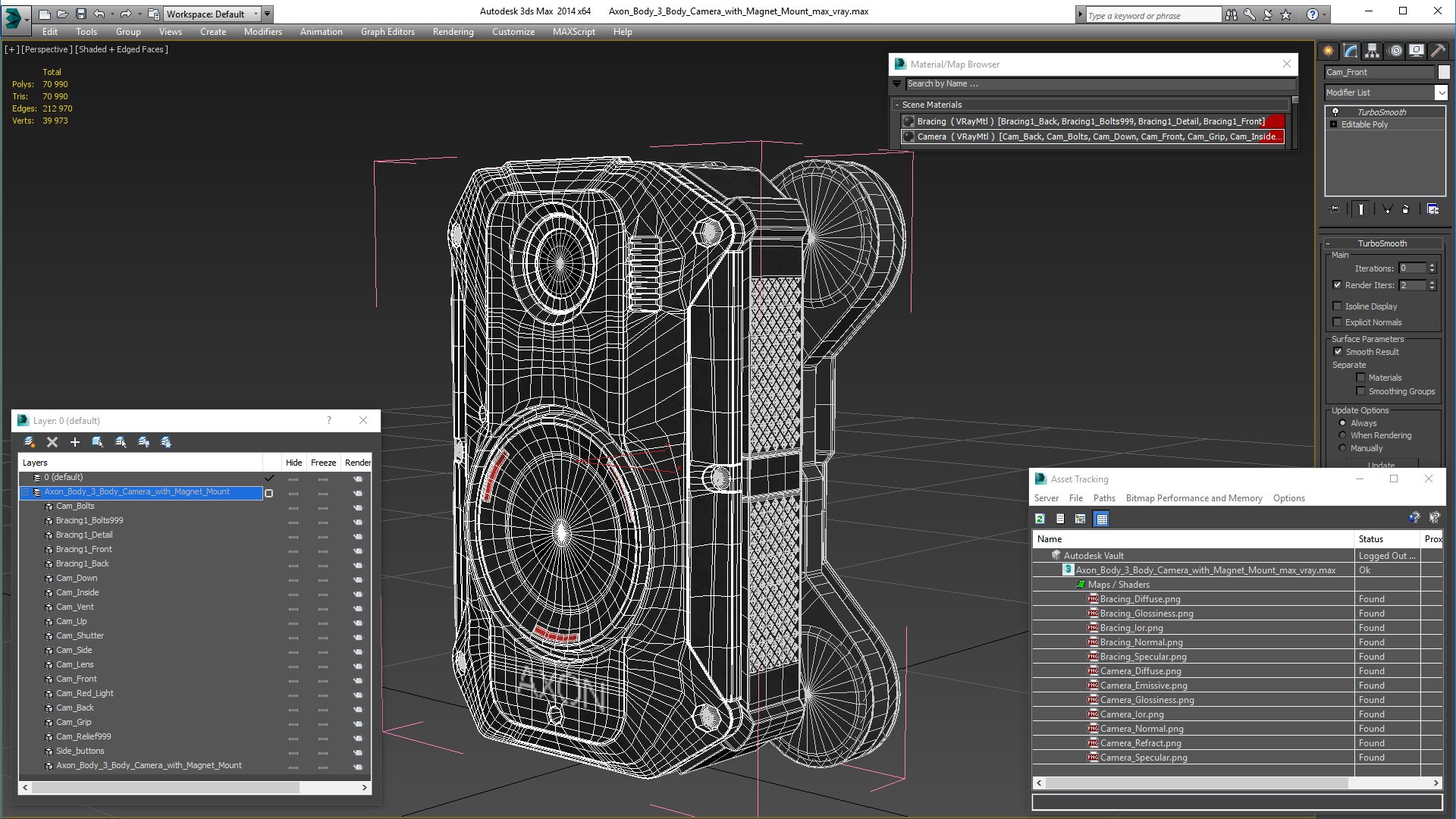Click Configure Modifier Sets icon
1456x819 pixels.
1432,209
